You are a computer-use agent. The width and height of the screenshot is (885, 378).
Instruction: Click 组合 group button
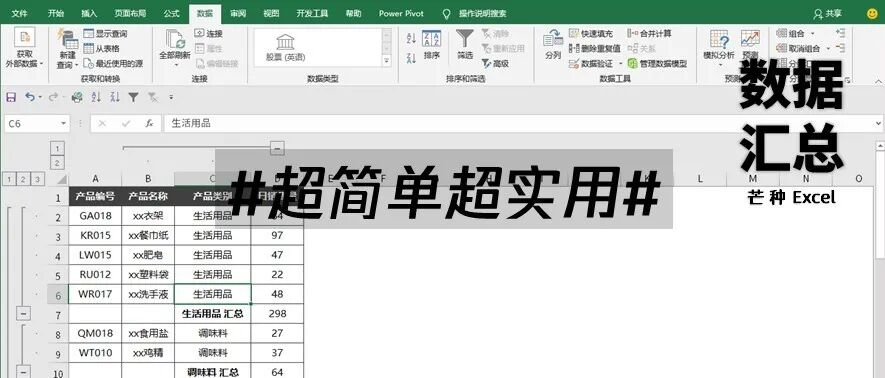(791, 34)
